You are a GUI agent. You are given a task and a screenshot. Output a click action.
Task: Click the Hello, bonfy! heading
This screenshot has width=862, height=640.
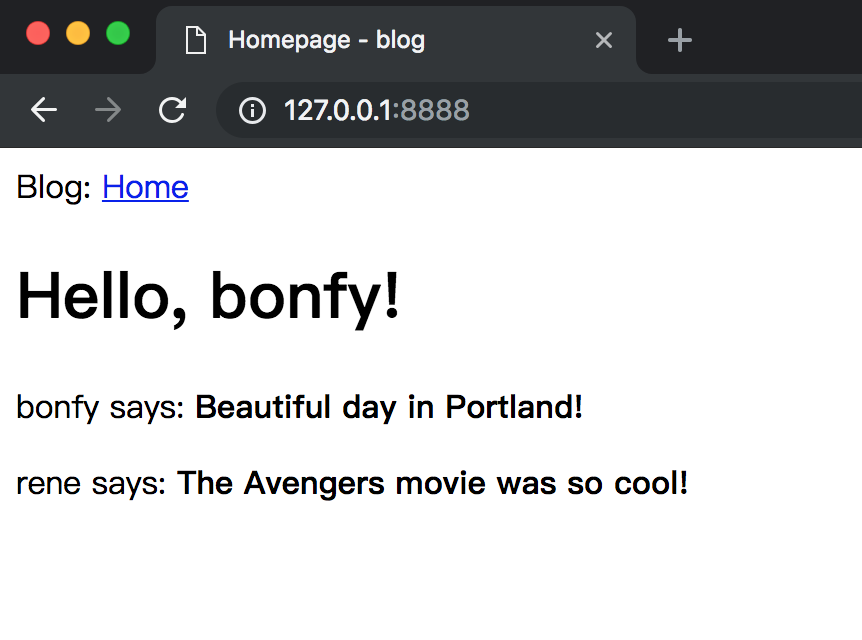pos(209,297)
